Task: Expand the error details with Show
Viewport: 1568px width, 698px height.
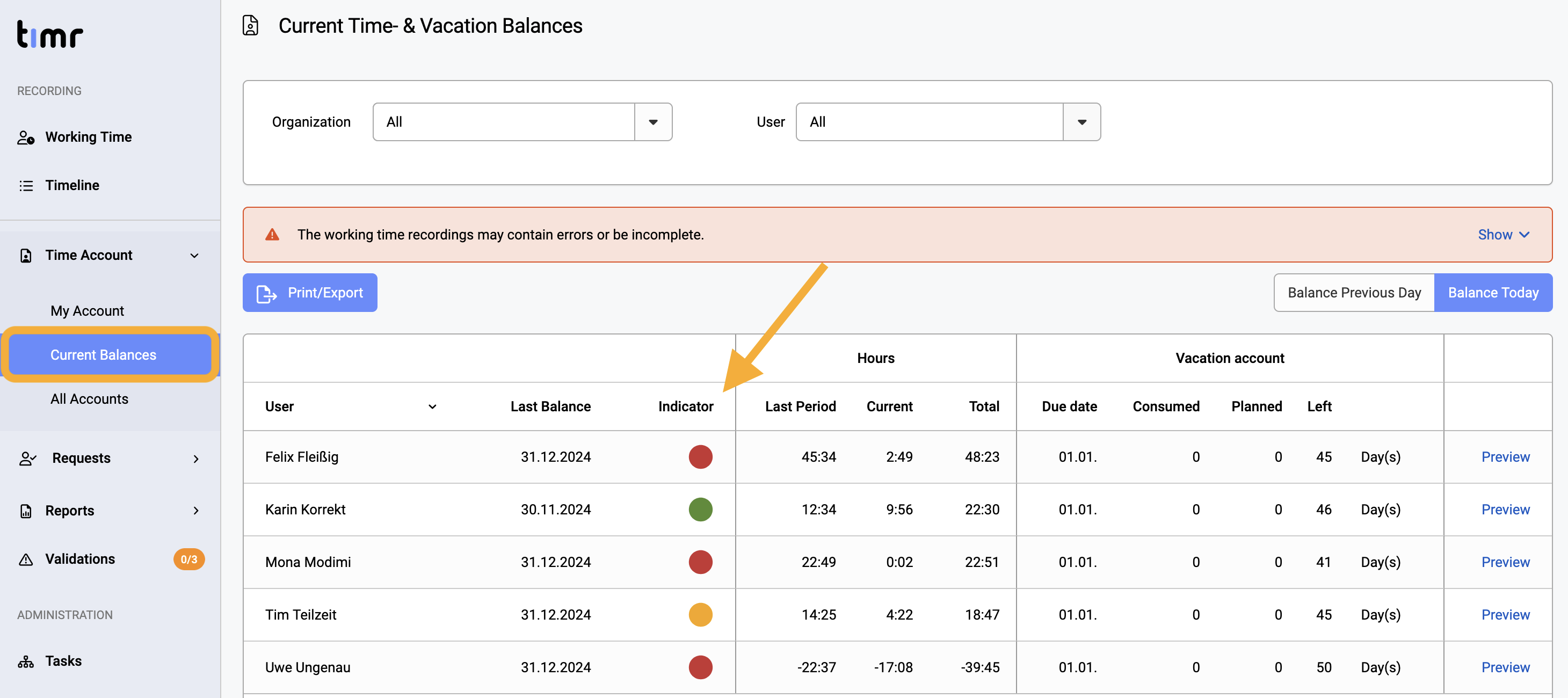Action: pyautogui.click(x=1503, y=235)
